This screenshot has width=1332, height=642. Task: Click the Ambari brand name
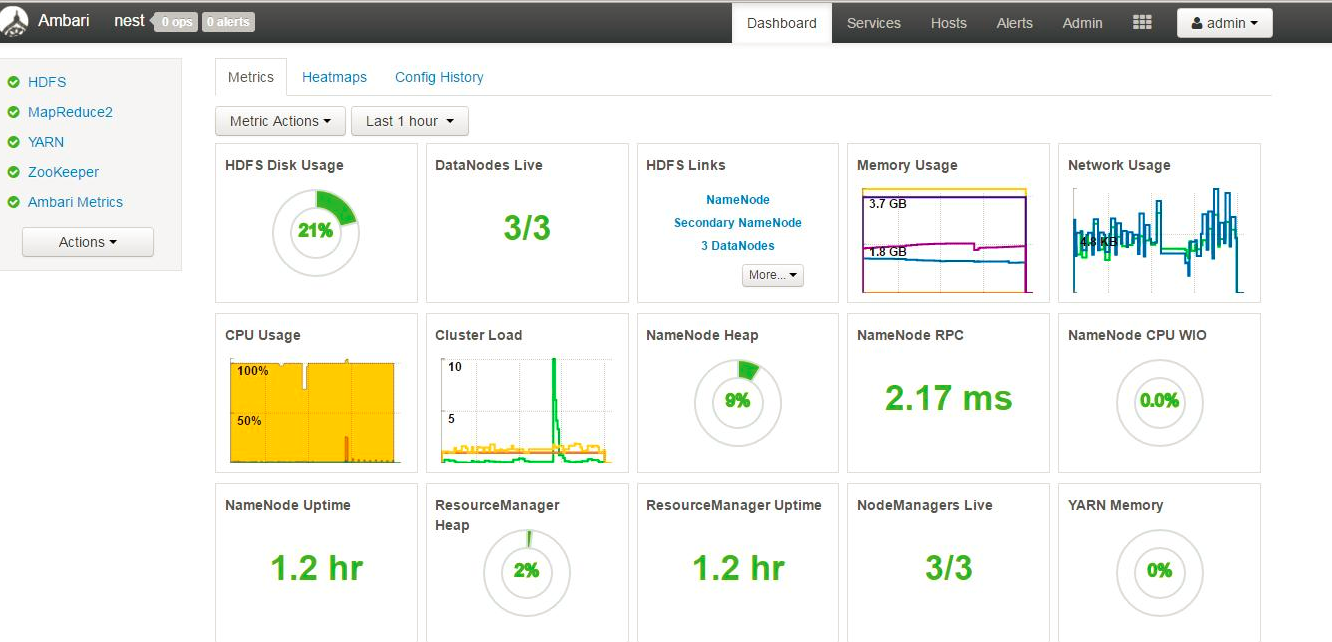(64, 20)
